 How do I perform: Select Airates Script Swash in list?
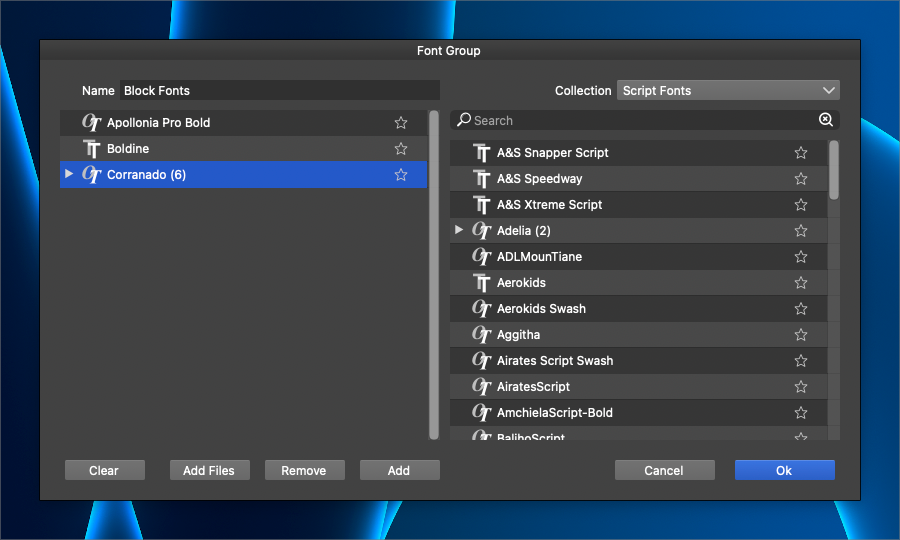(x=555, y=361)
